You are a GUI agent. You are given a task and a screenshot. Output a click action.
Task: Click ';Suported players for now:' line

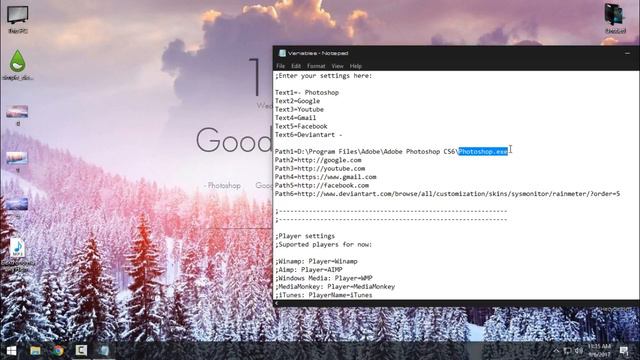point(324,244)
